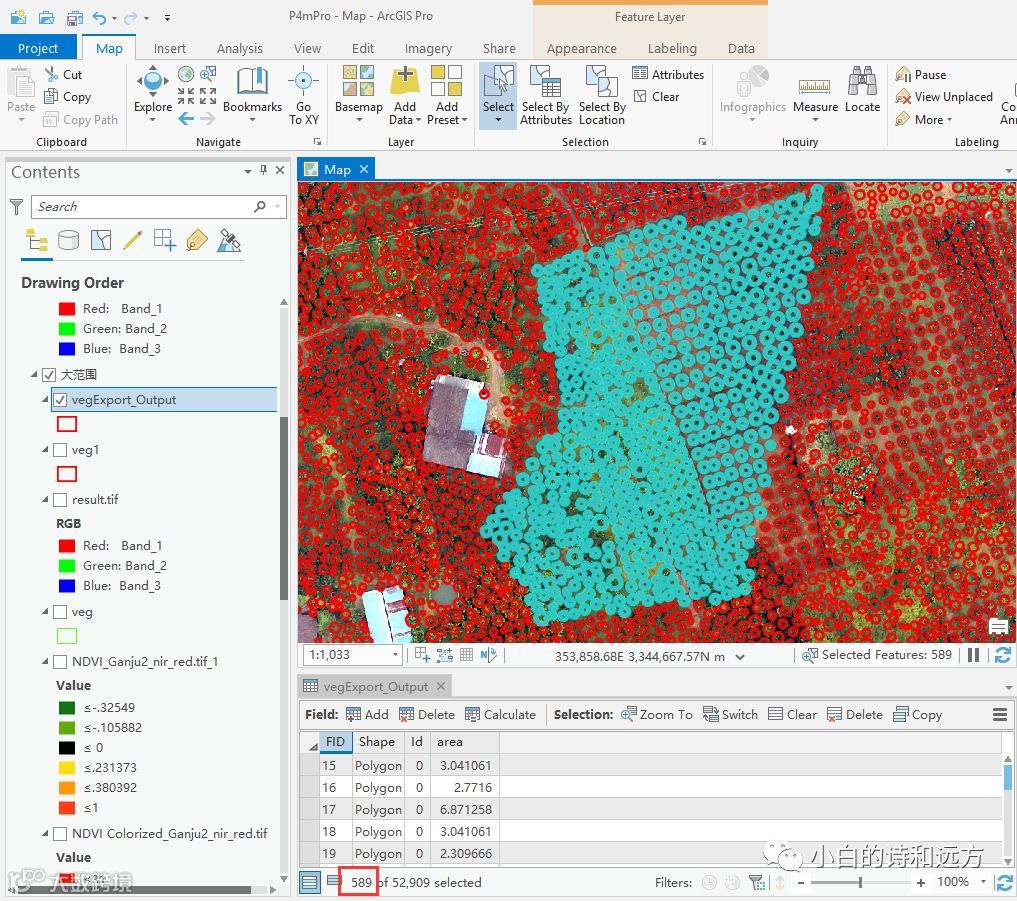Viewport: 1017px width, 901px height.
Task: Zoom to selected features in status bar
Action: 809,655
